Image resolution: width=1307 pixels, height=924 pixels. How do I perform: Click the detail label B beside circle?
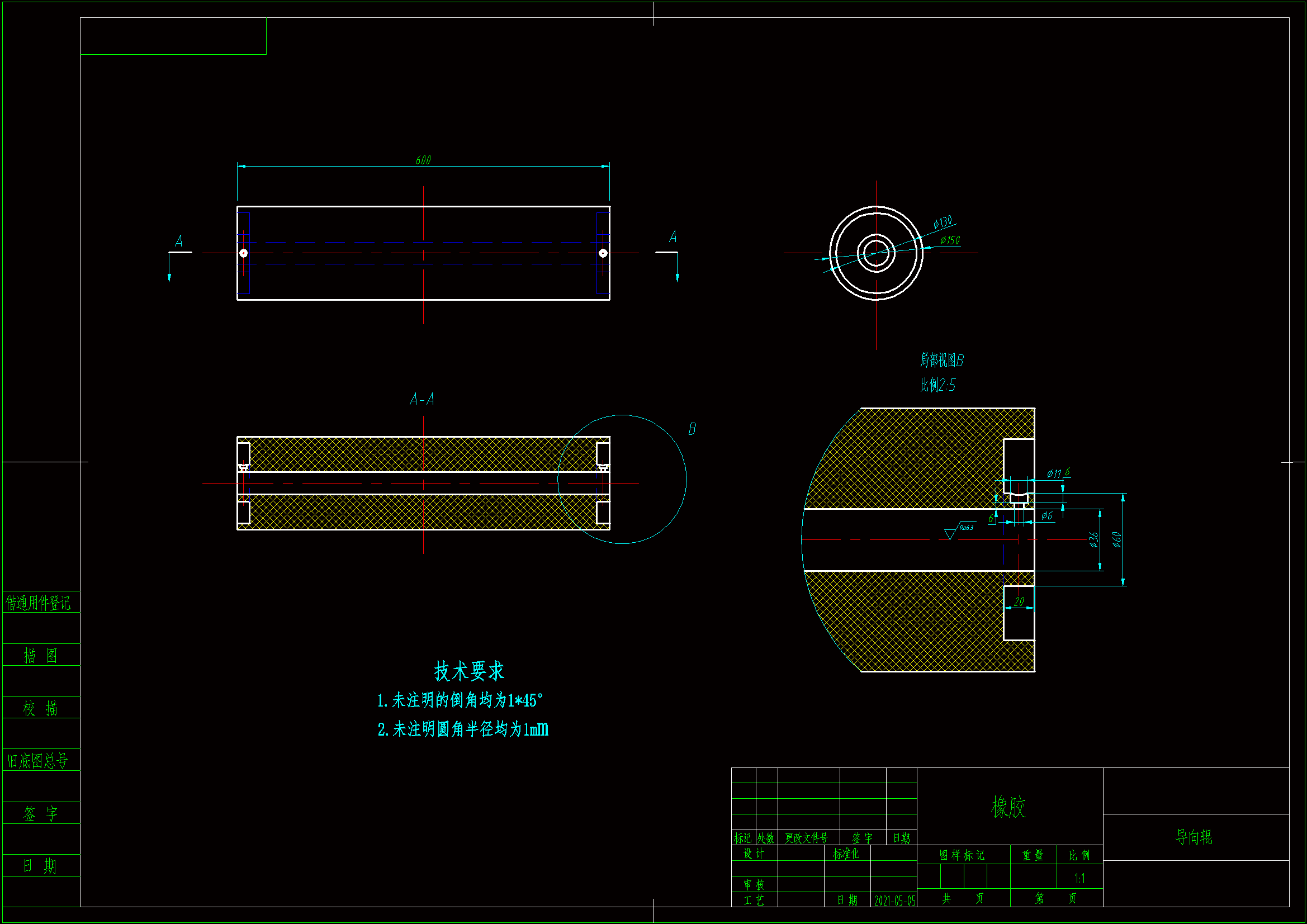(x=692, y=429)
